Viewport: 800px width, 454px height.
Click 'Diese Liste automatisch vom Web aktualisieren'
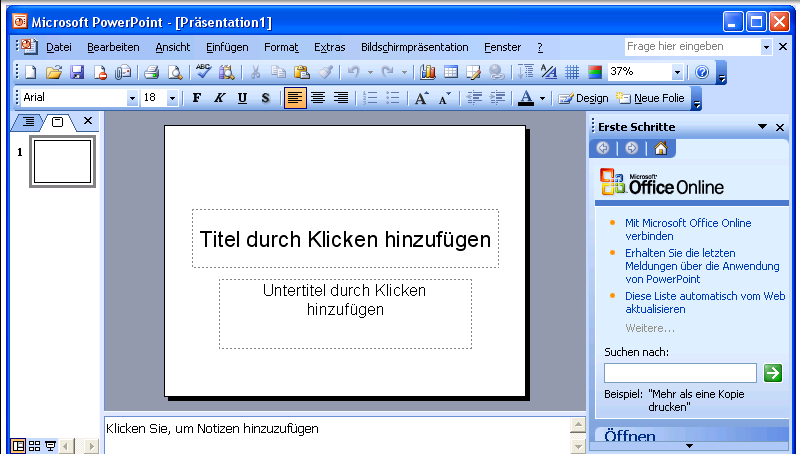click(x=705, y=302)
